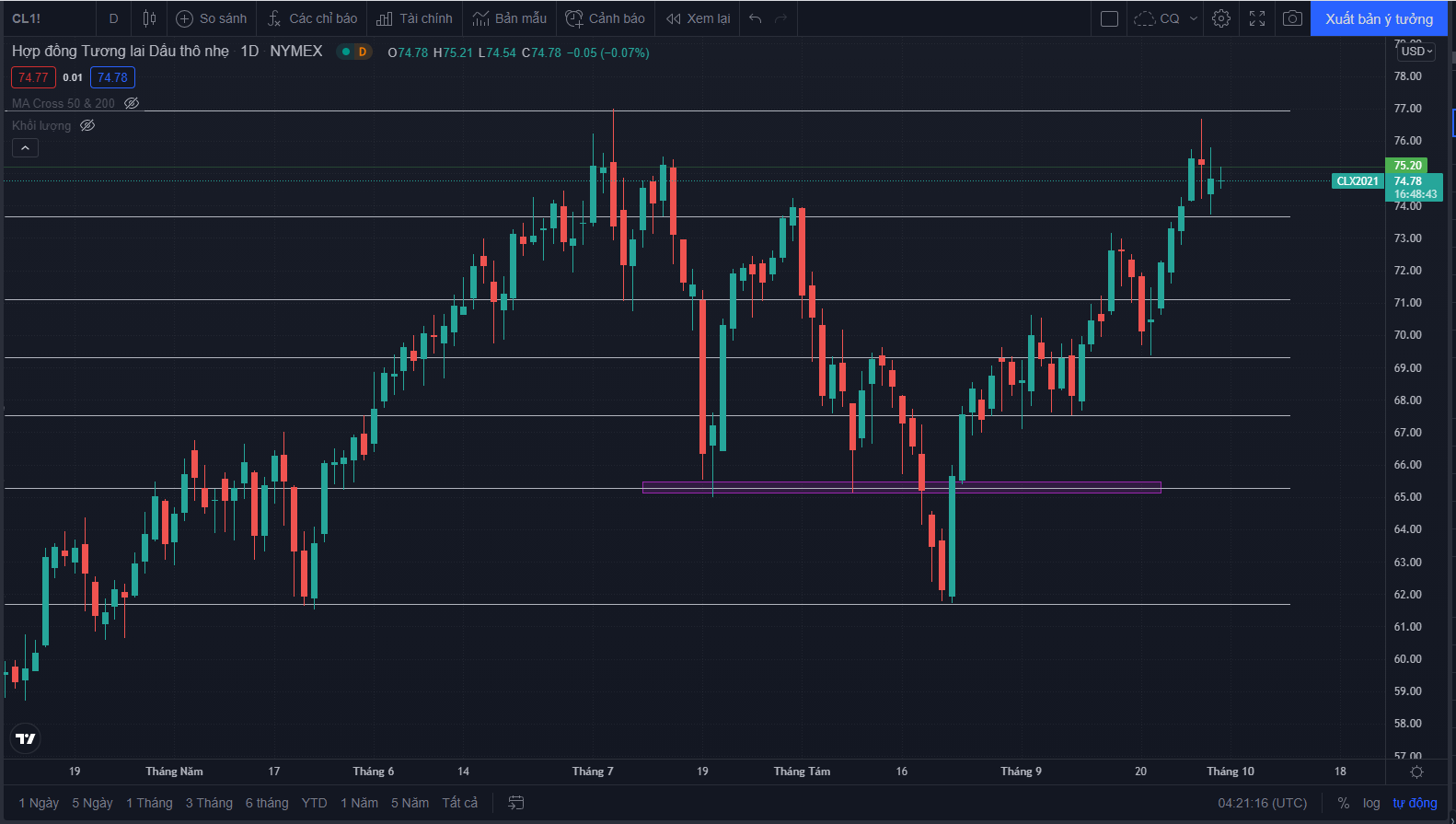Click the Xuất bản ý tưởng button
The width and height of the screenshot is (1456, 824).
tap(1379, 18)
